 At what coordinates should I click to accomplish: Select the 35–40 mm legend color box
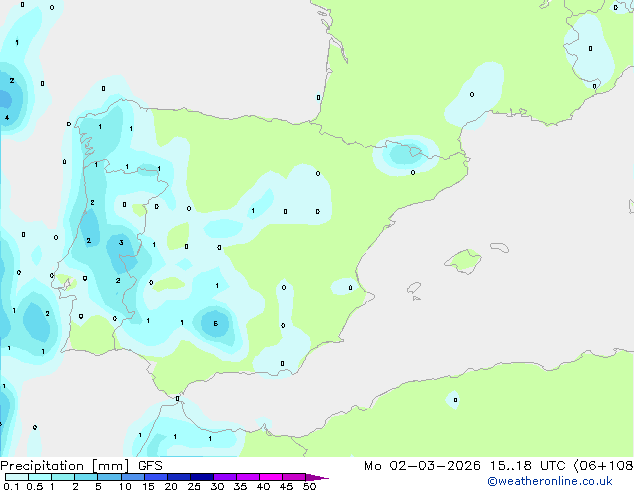click(x=248, y=477)
